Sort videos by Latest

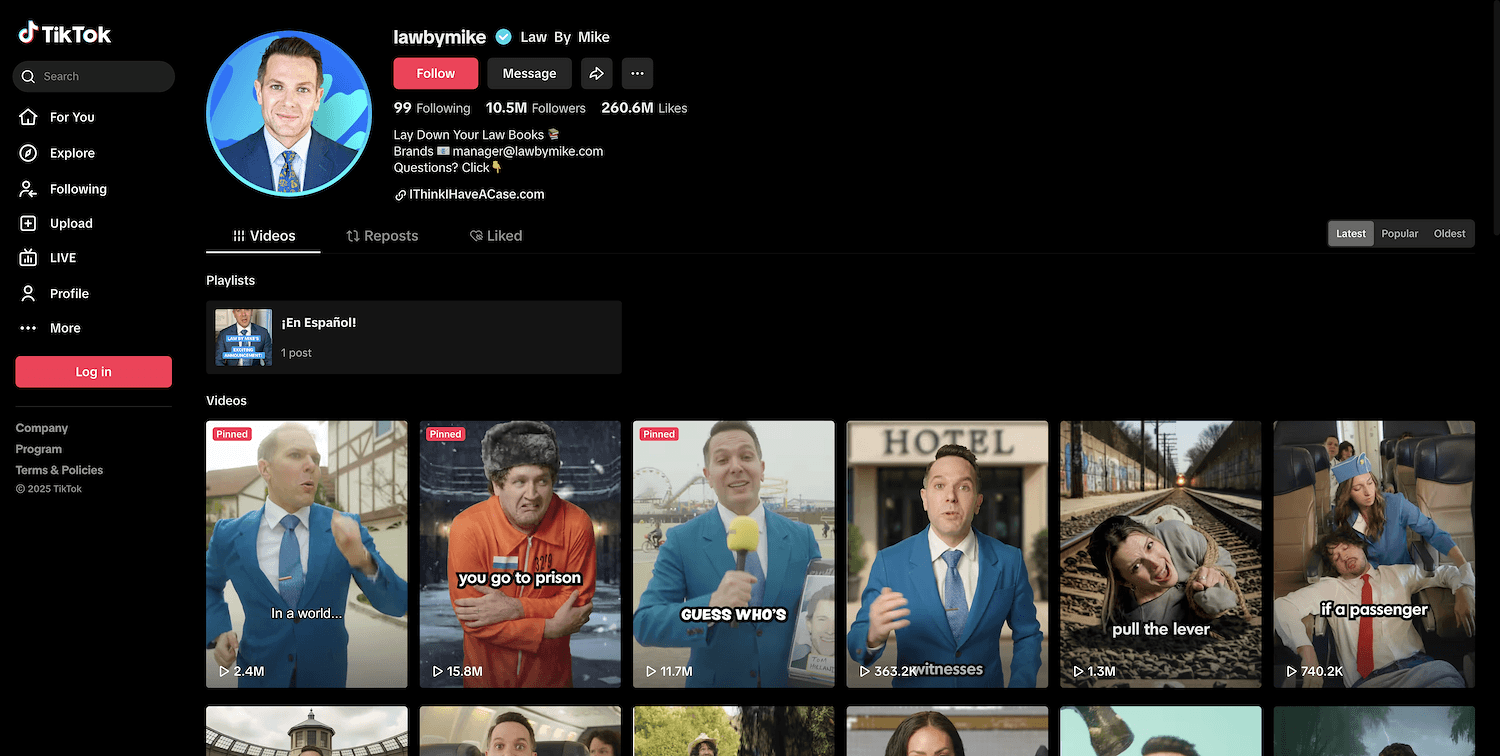click(1350, 233)
